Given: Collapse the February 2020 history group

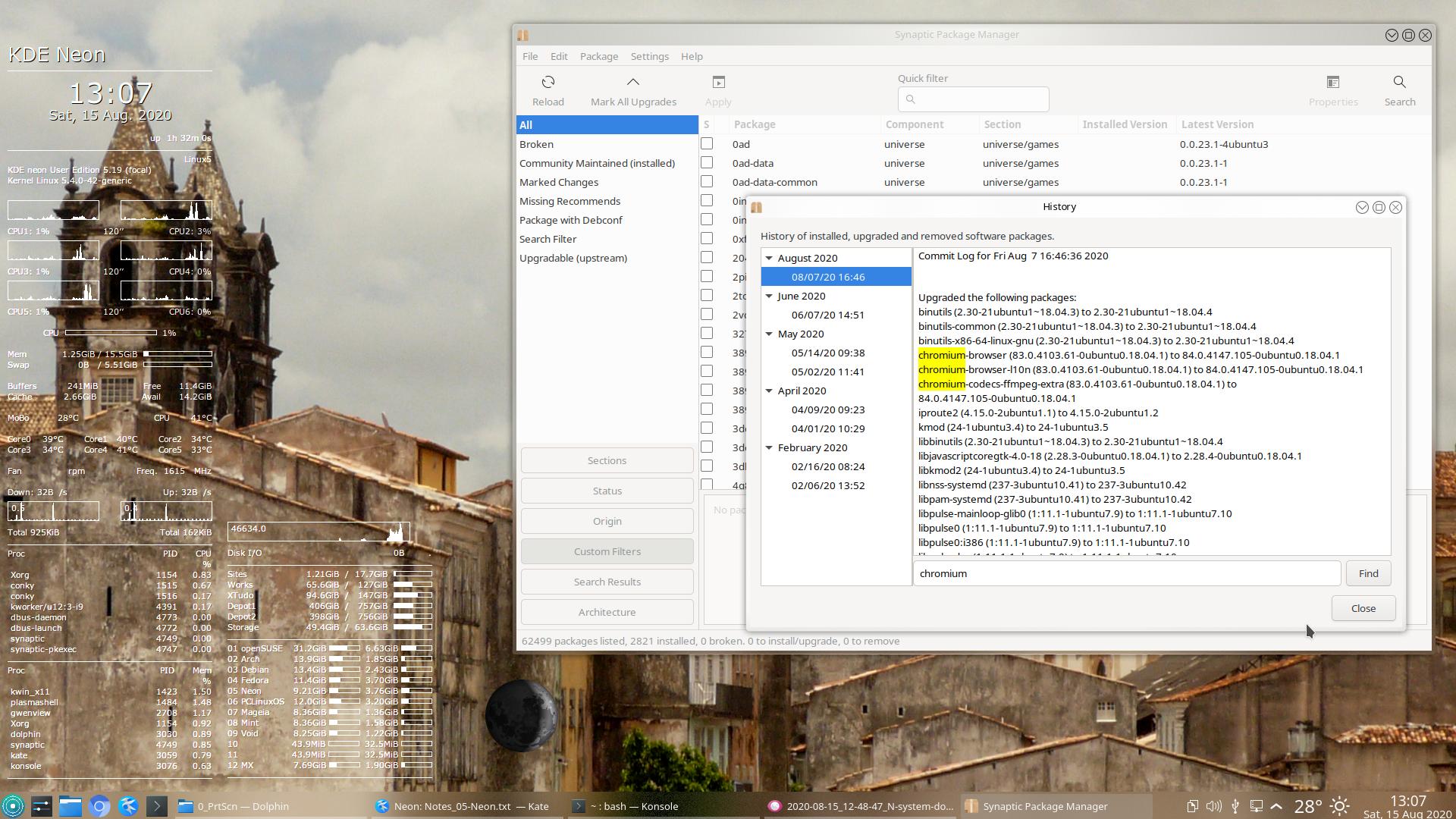Looking at the screenshot, I should [769, 447].
